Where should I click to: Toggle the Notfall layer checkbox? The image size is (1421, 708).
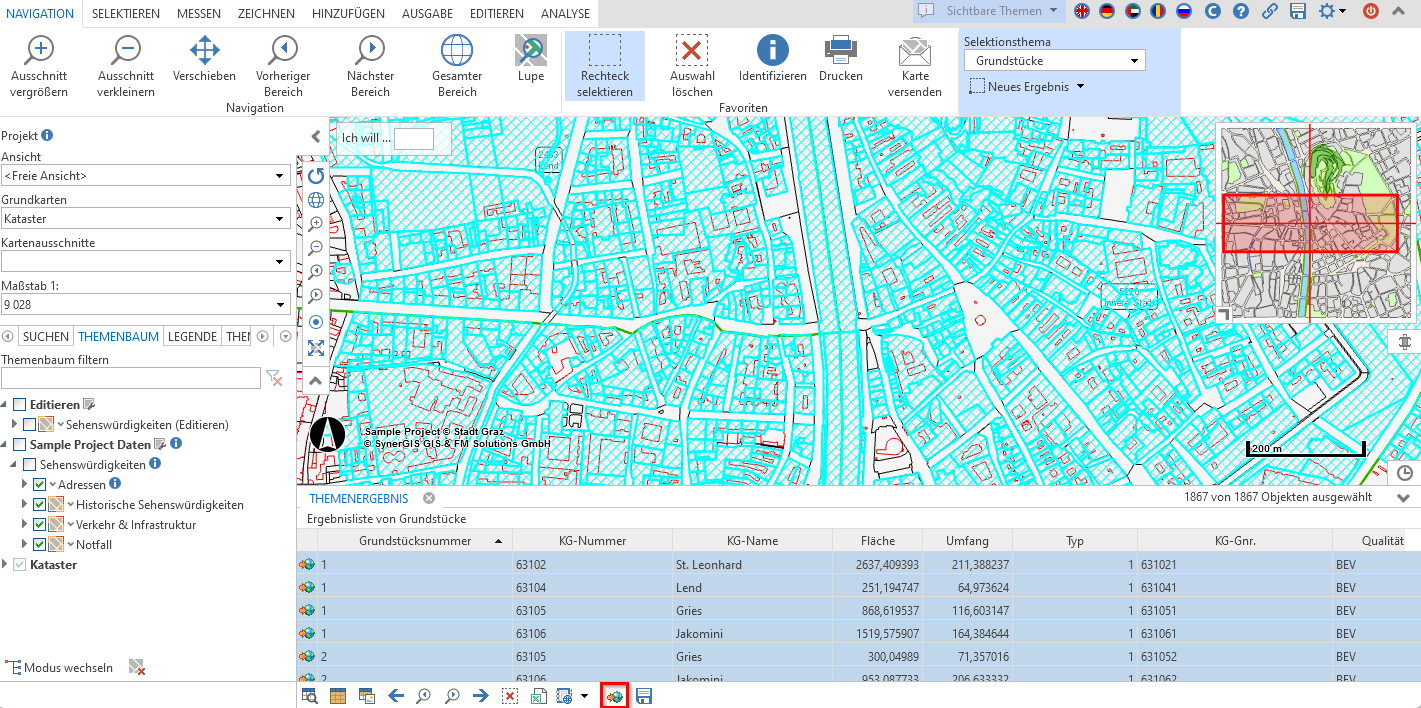pyautogui.click(x=40, y=545)
